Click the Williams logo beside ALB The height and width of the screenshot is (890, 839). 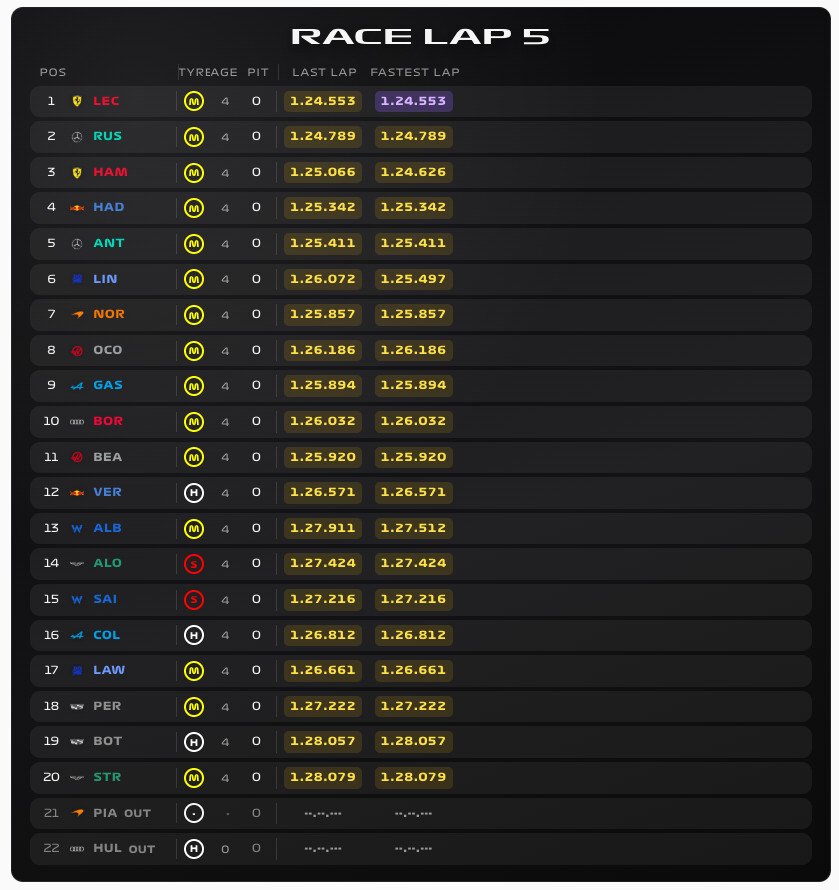[77, 528]
